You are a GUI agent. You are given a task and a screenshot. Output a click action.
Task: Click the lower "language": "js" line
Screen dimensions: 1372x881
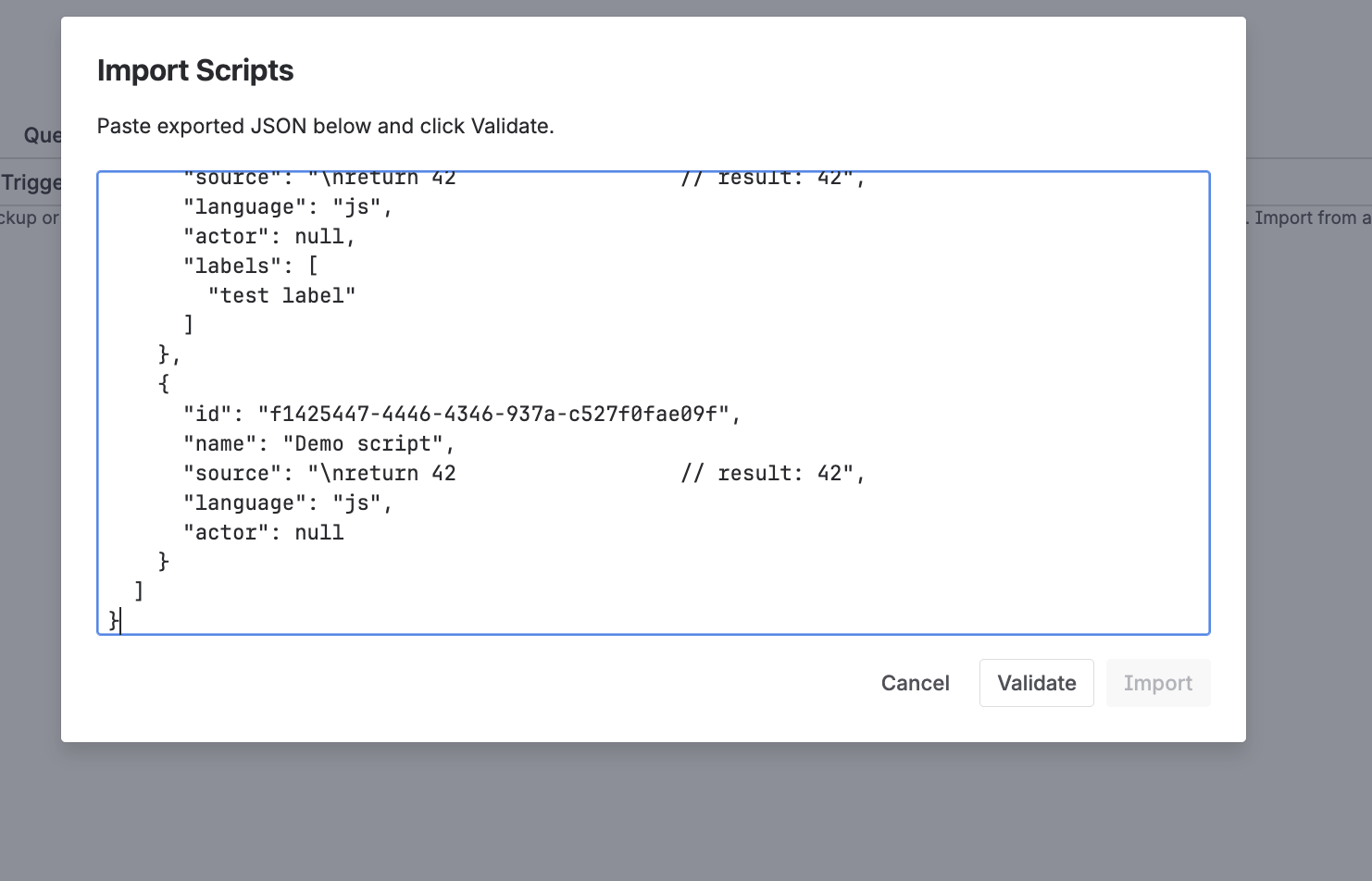click(x=287, y=503)
